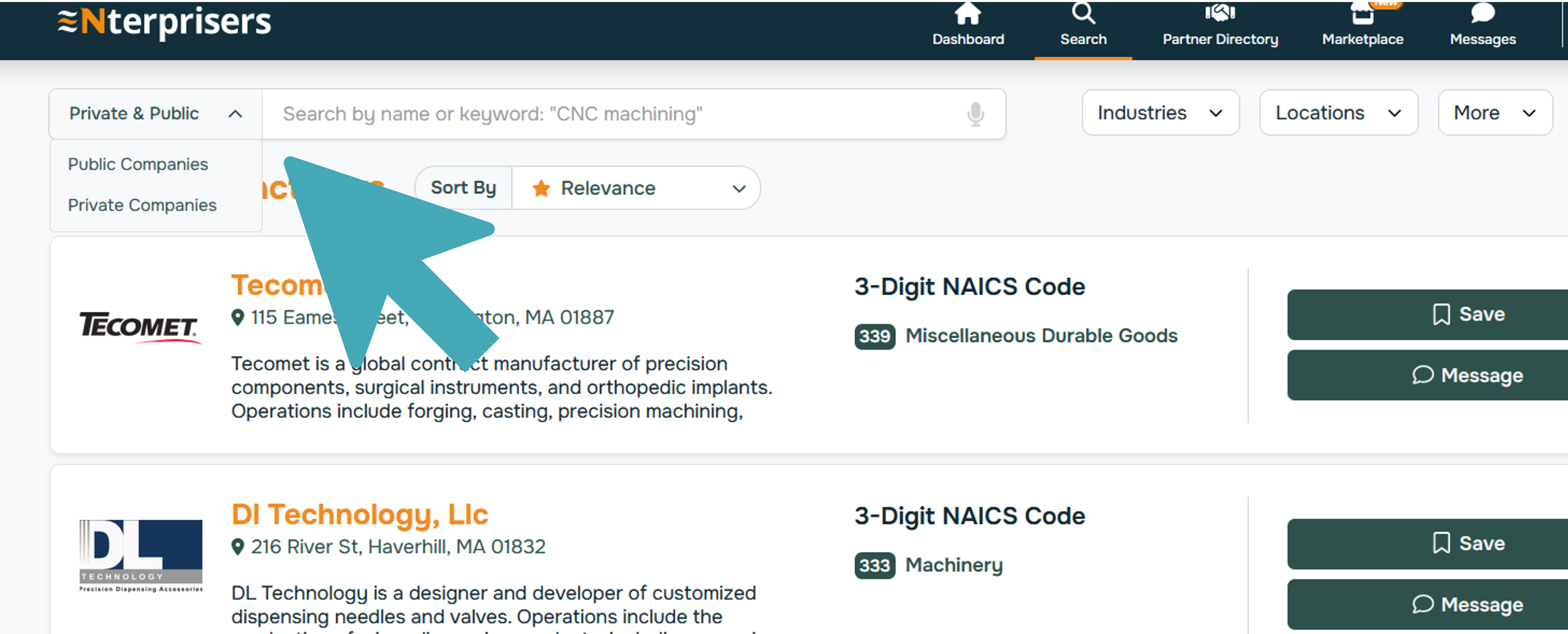Click the Tecomet company logo

click(x=140, y=328)
